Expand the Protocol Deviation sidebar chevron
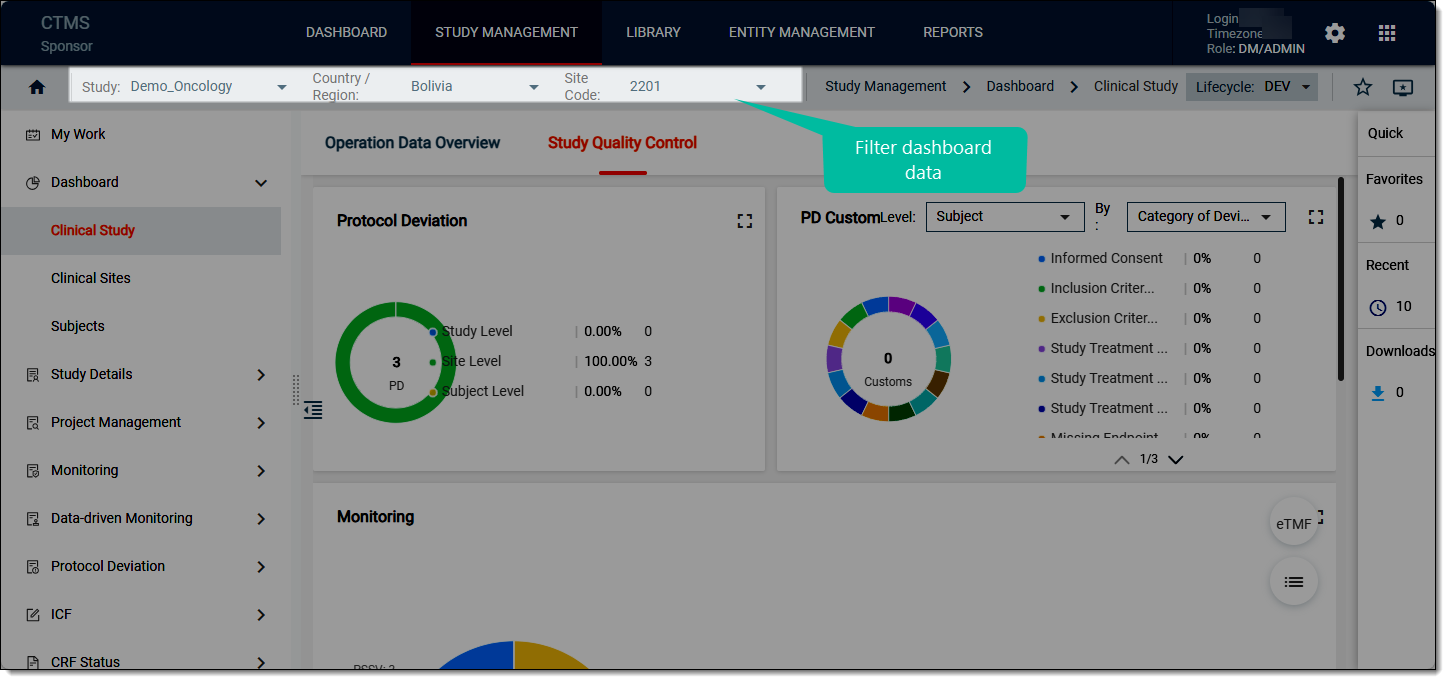 tap(261, 567)
